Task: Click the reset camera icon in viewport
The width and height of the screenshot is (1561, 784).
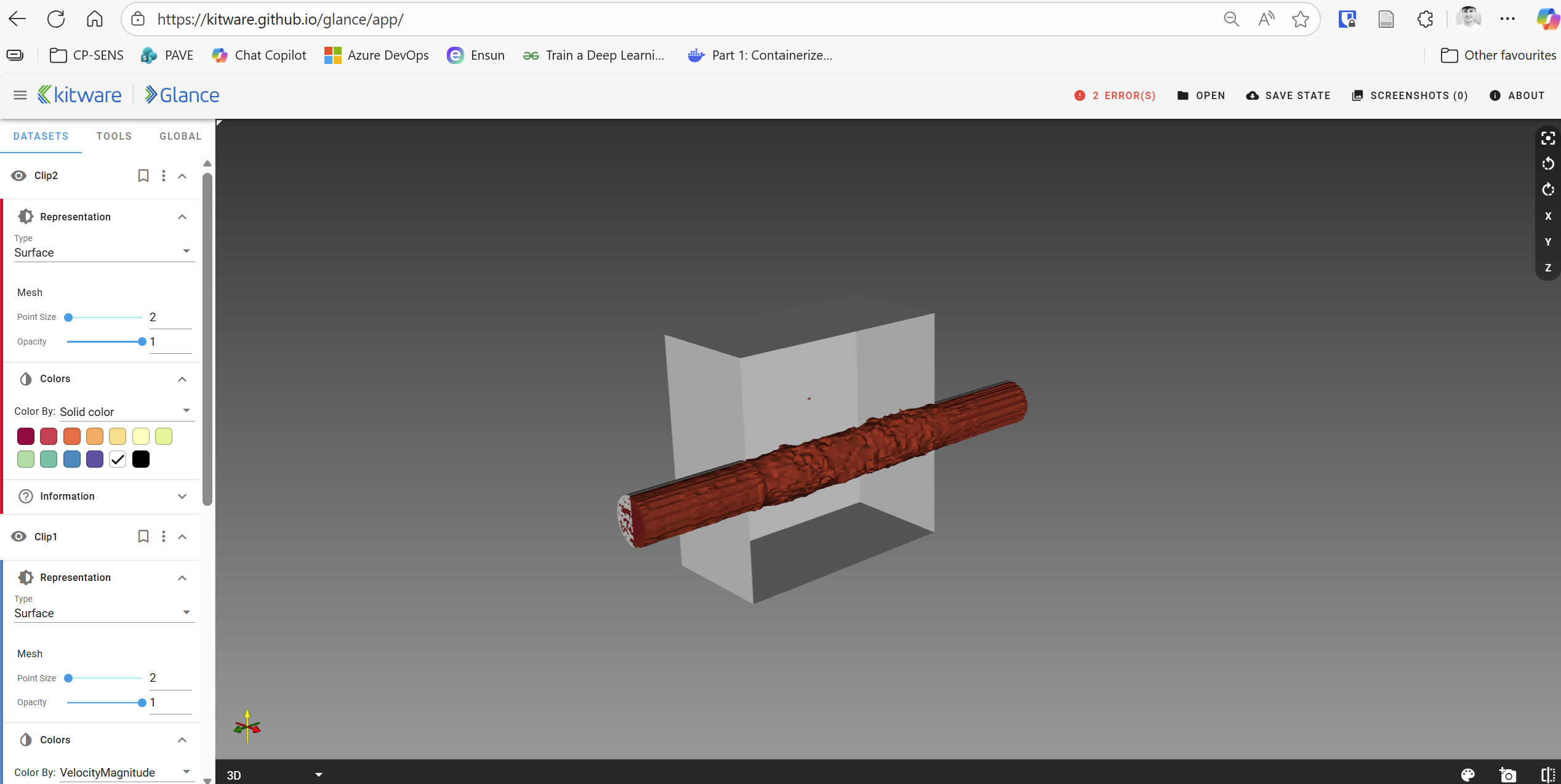Action: coord(1547,138)
